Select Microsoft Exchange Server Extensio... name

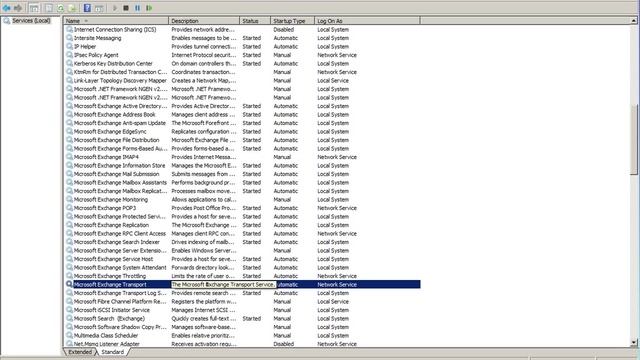click(x=120, y=250)
